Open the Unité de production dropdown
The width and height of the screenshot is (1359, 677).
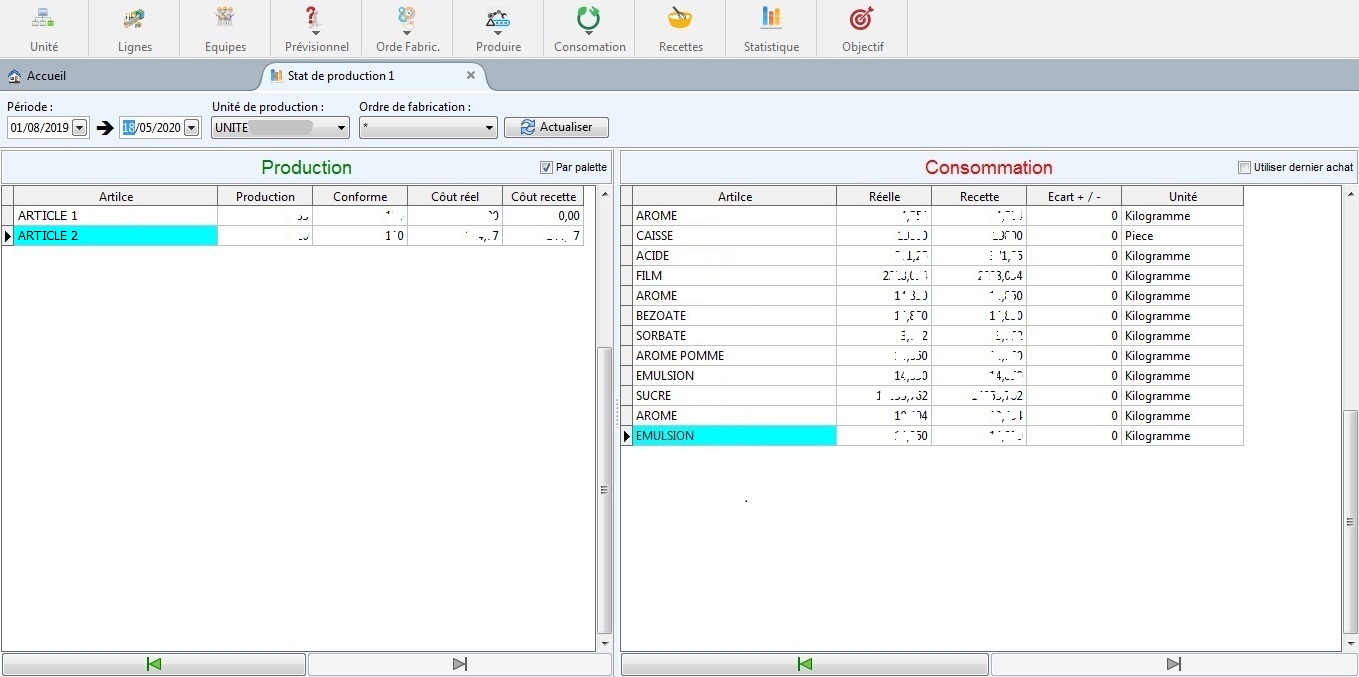(341, 128)
